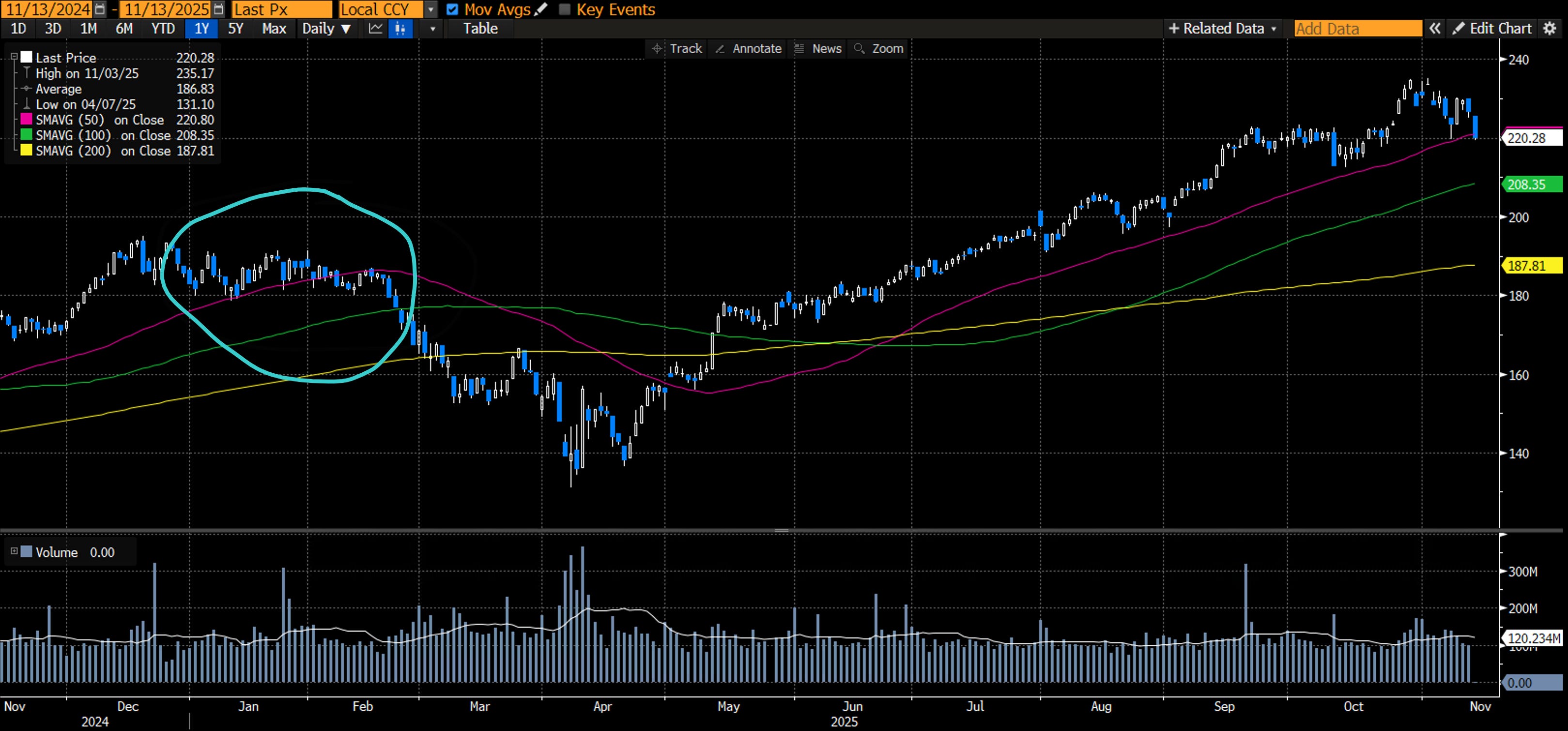Open the Local CCY currency dropdown
Viewport: 1568px width, 731px height.
[x=431, y=9]
